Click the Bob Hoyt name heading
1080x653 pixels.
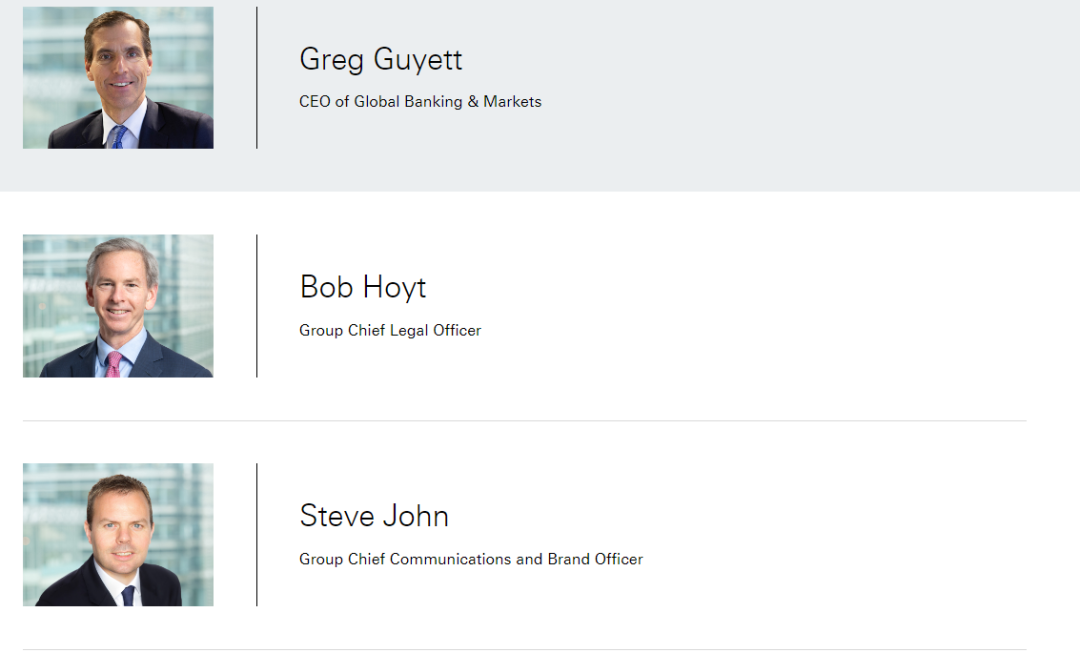(363, 288)
